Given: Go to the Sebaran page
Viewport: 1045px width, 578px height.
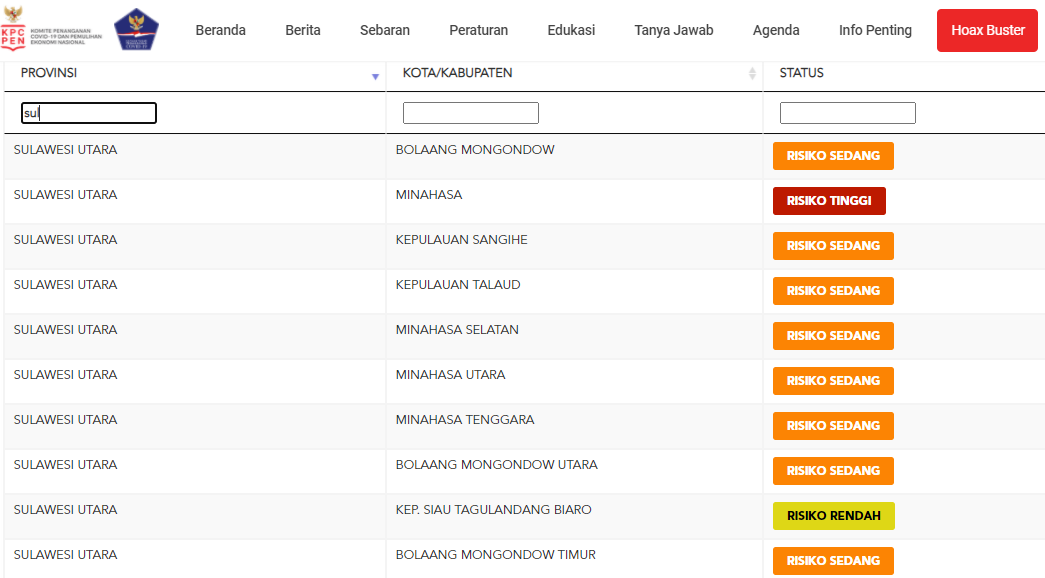Looking at the screenshot, I should click(385, 30).
